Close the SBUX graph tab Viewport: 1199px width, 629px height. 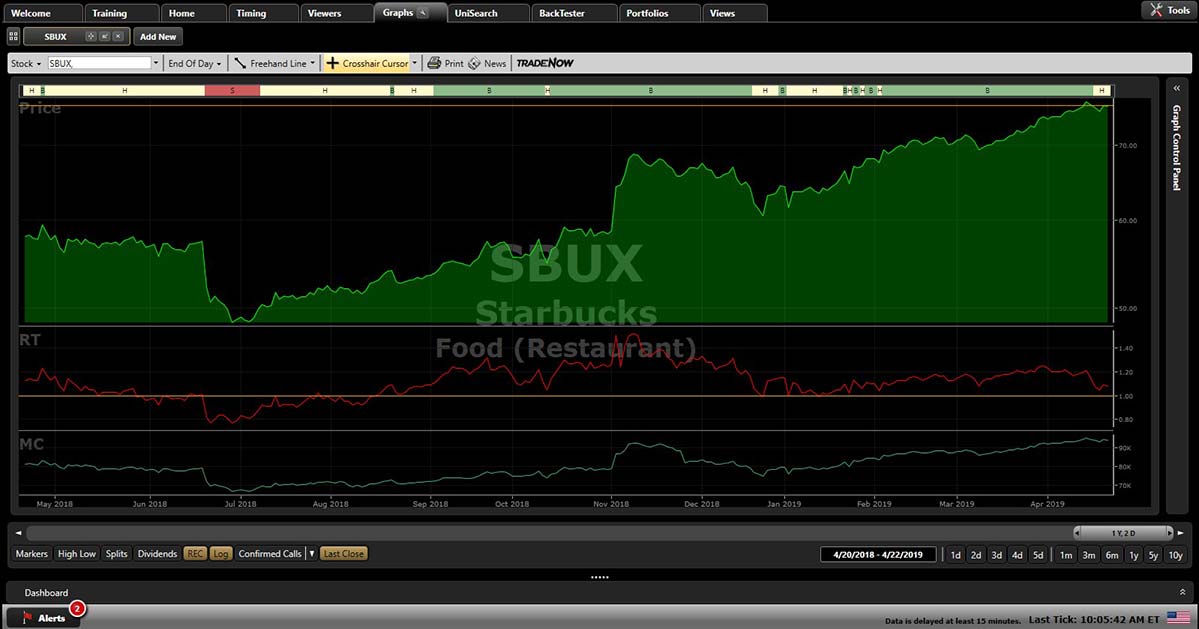click(118, 36)
